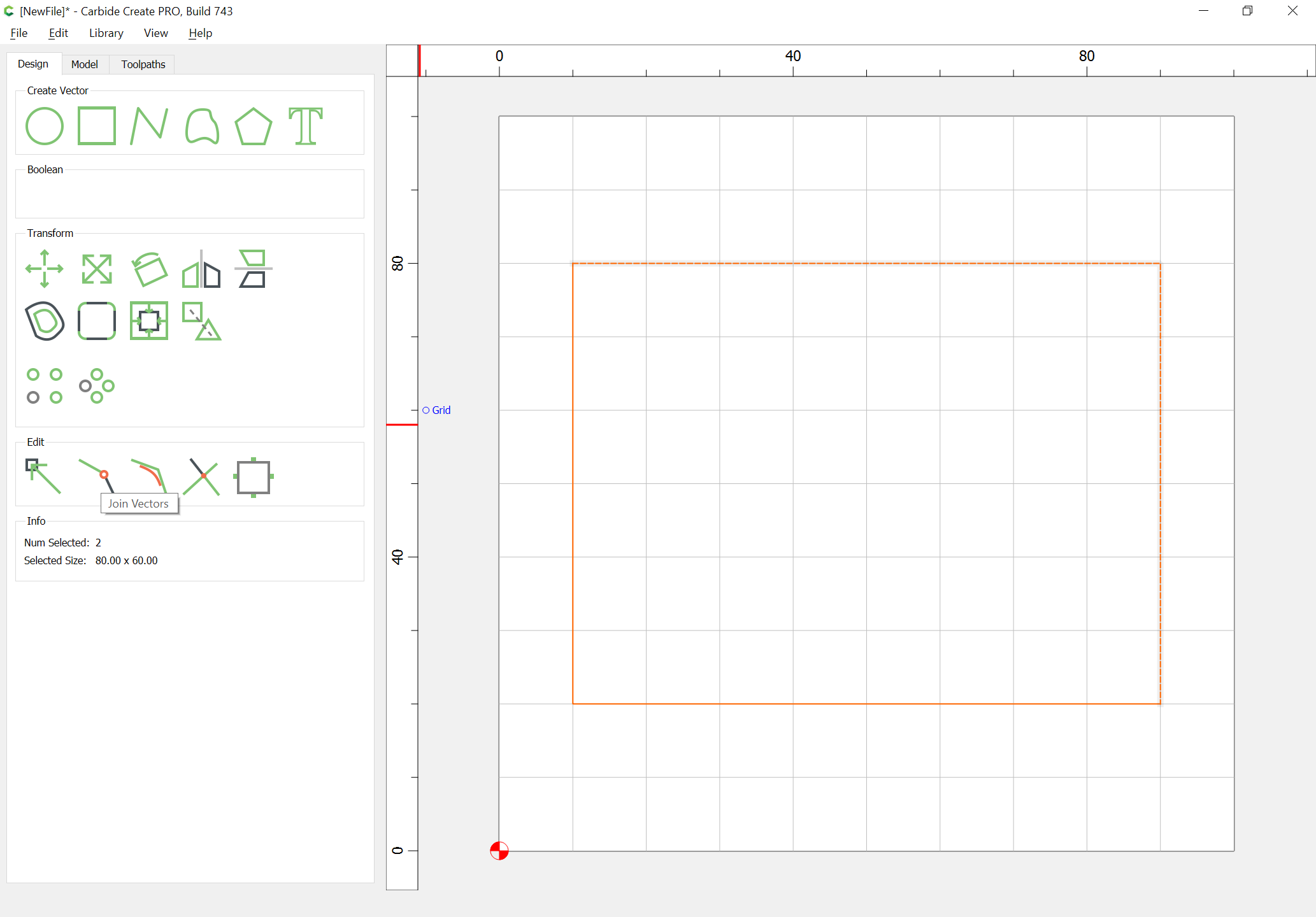Screen dimensions: 1316x917
Task: Open the Offset Vectors tool
Action: pos(45,321)
